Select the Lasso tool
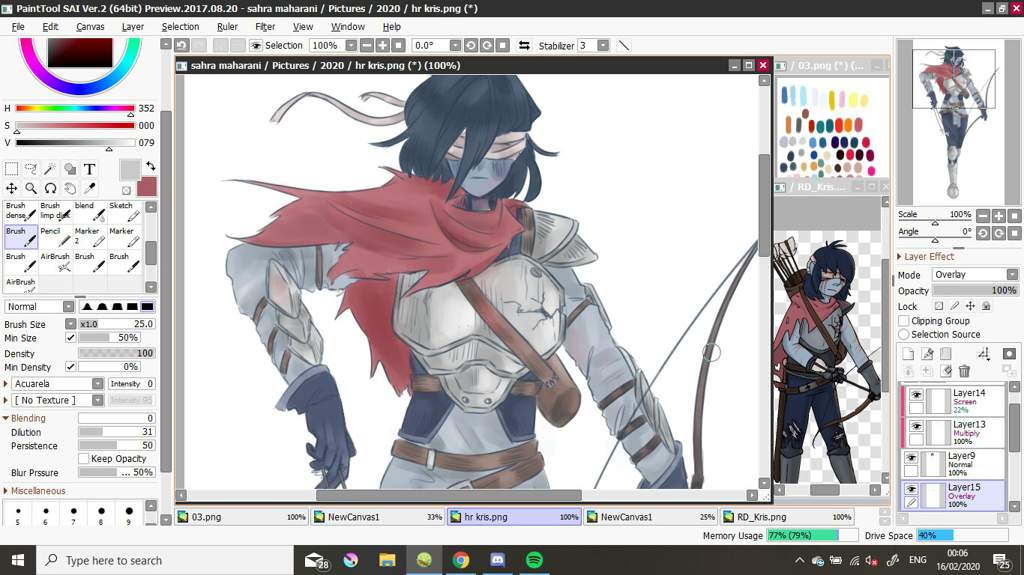This screenshot has height=575, width=1024. pyautogui.click(x=31, y=169)
